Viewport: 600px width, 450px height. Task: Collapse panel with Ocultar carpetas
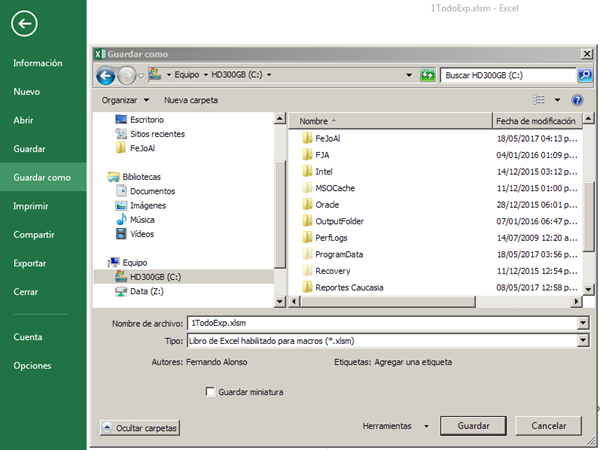tap(139, 427)
